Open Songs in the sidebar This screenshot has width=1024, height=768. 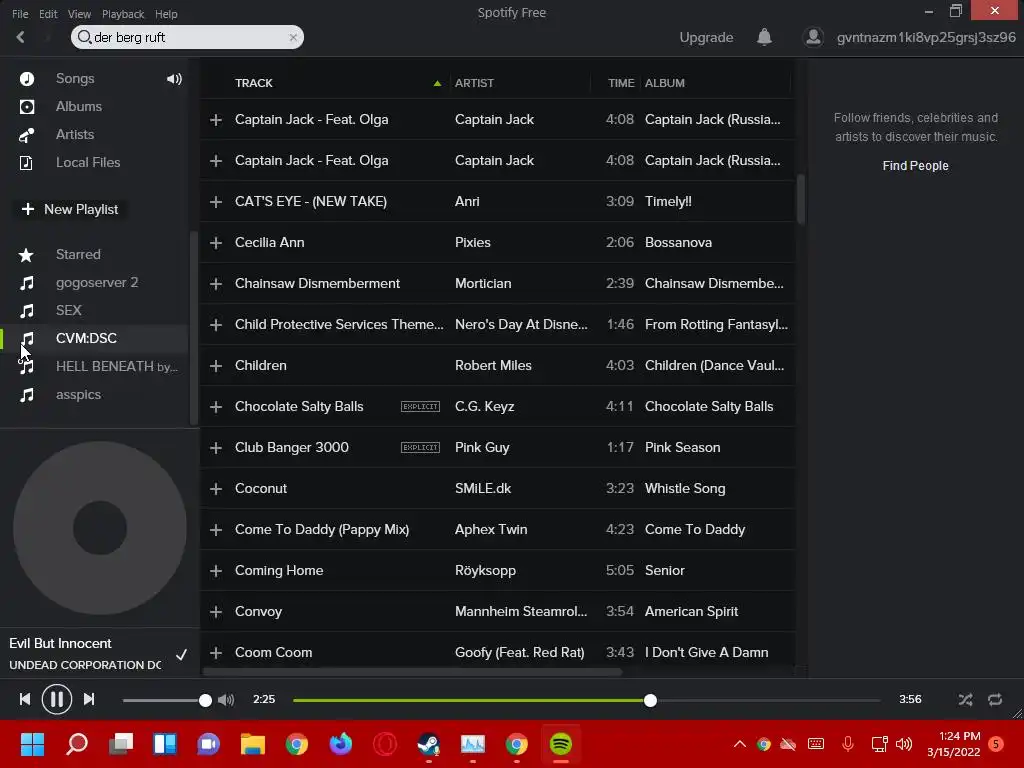click(x=75, y=78)
